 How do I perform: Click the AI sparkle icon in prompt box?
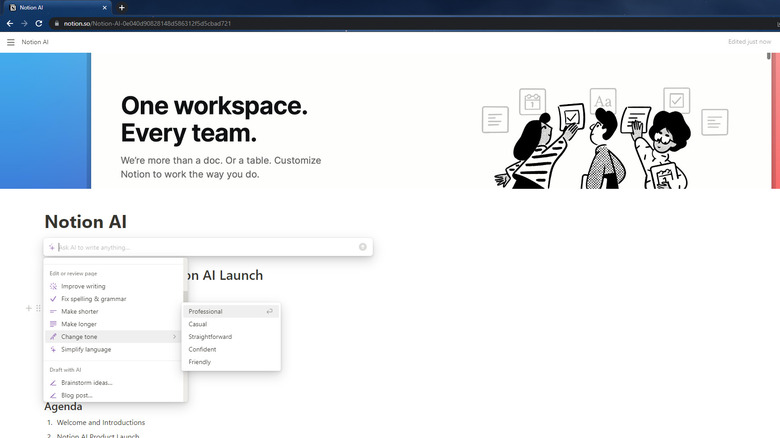tap(52, 247)
